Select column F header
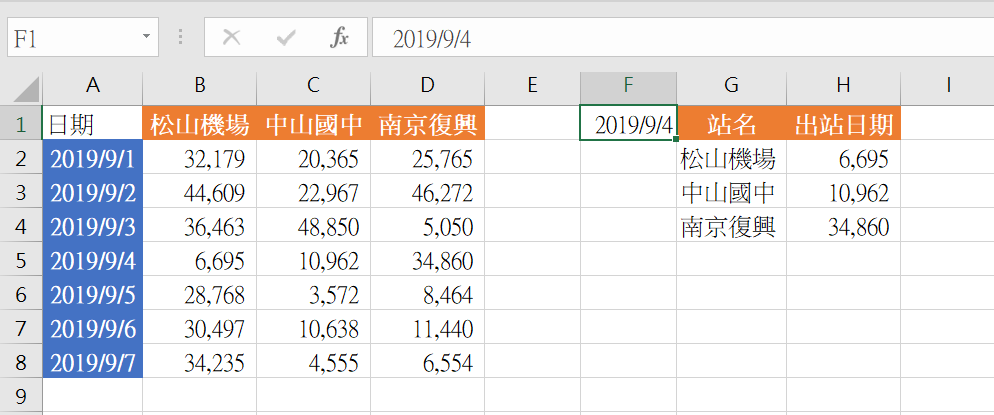994x415 pixels. (x=628, y=86)
